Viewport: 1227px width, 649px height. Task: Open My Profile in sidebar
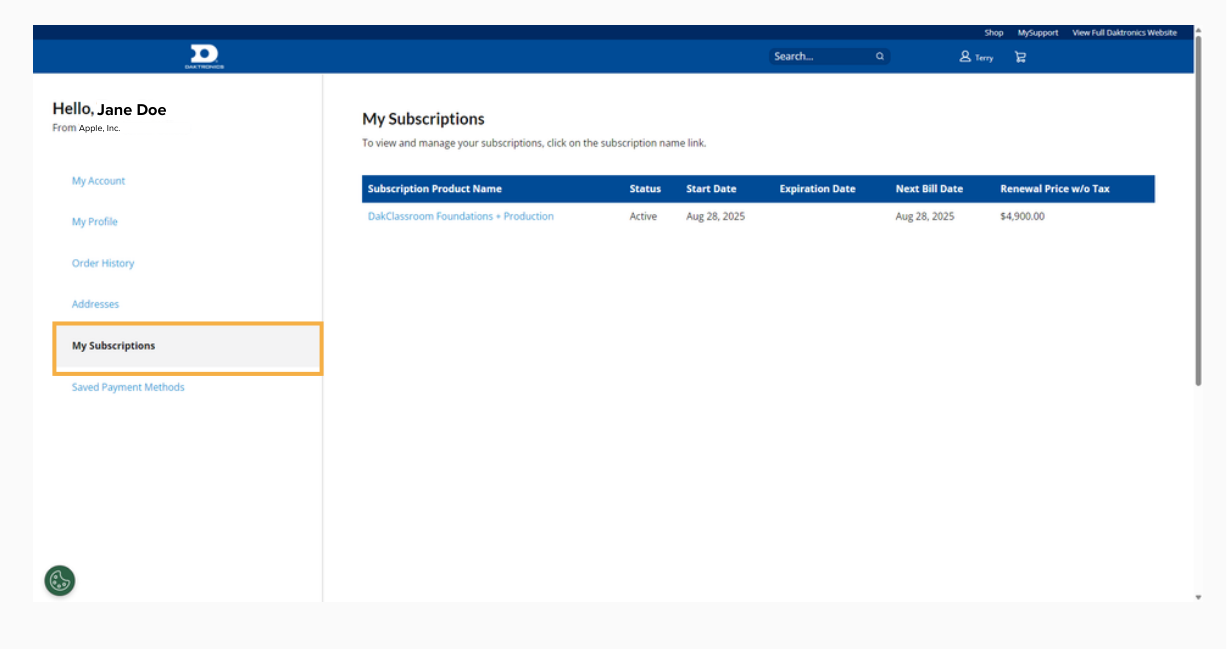tap(95, 222)
